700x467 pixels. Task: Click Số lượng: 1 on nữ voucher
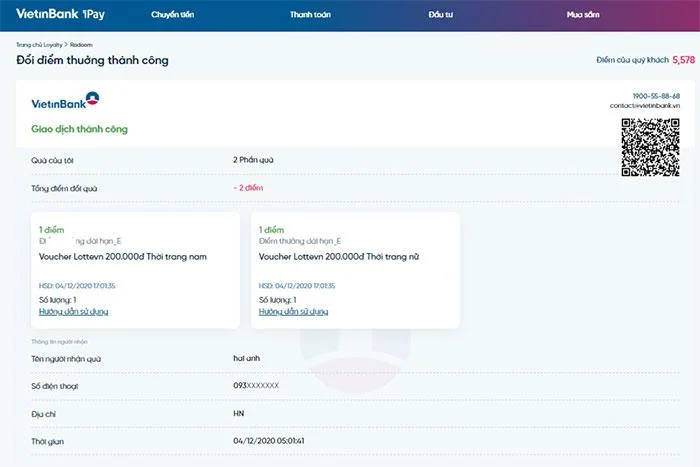pyautogui.click(x=278, y=300)
